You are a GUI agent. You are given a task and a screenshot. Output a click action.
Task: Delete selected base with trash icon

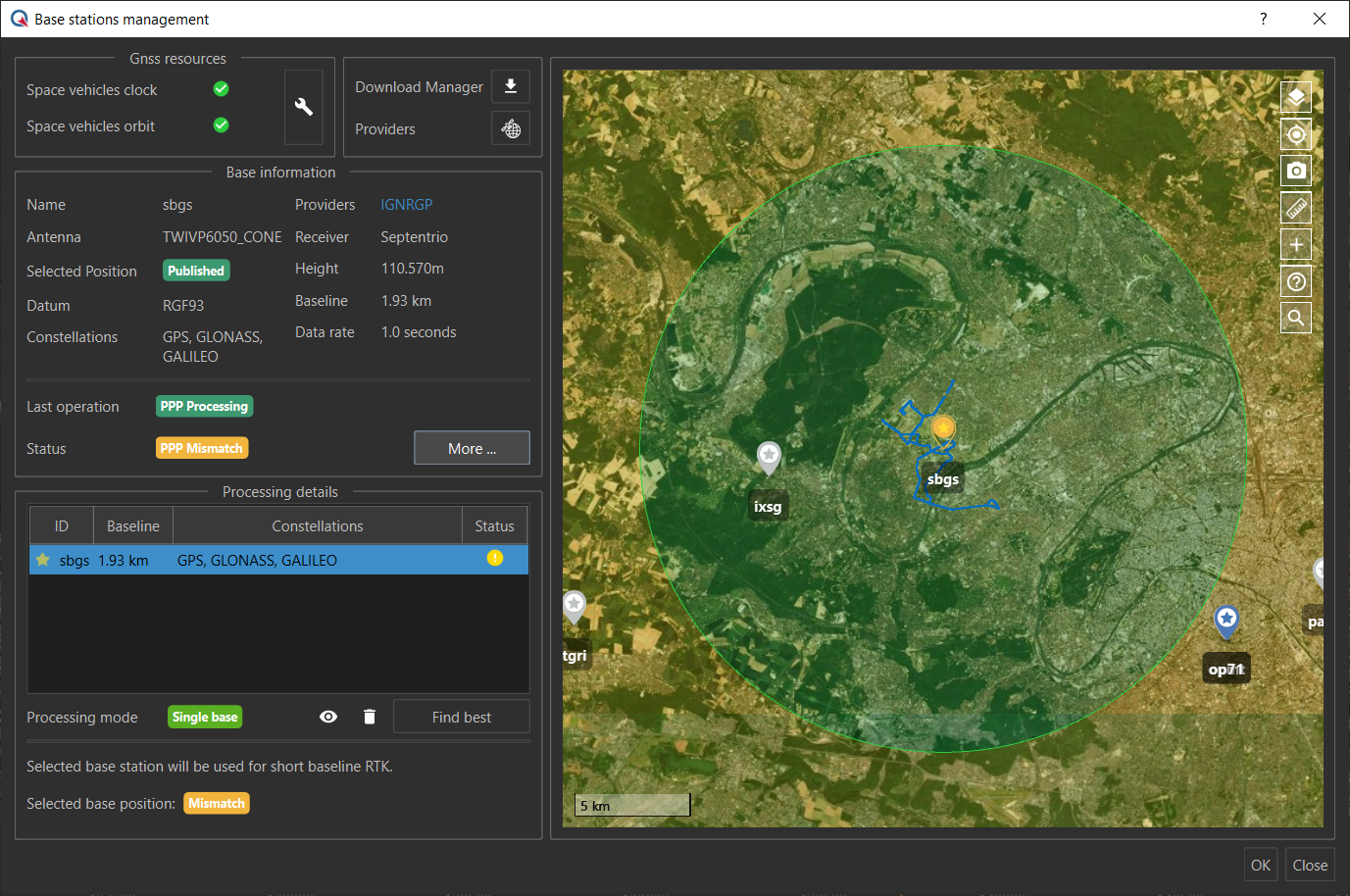pyautogui.click(x=370, y=717)
